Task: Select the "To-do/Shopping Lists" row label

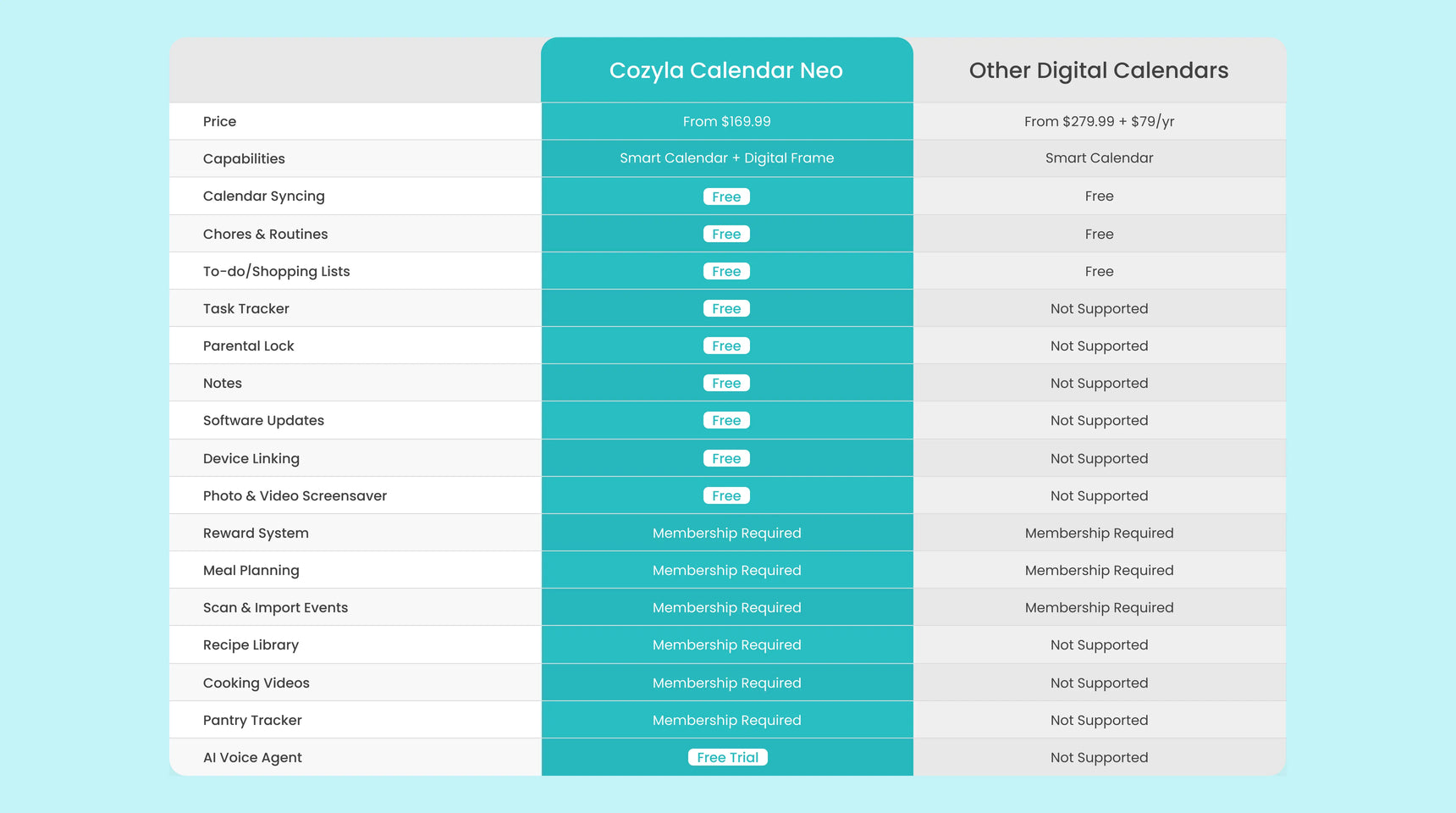Action: coord(276,271)
